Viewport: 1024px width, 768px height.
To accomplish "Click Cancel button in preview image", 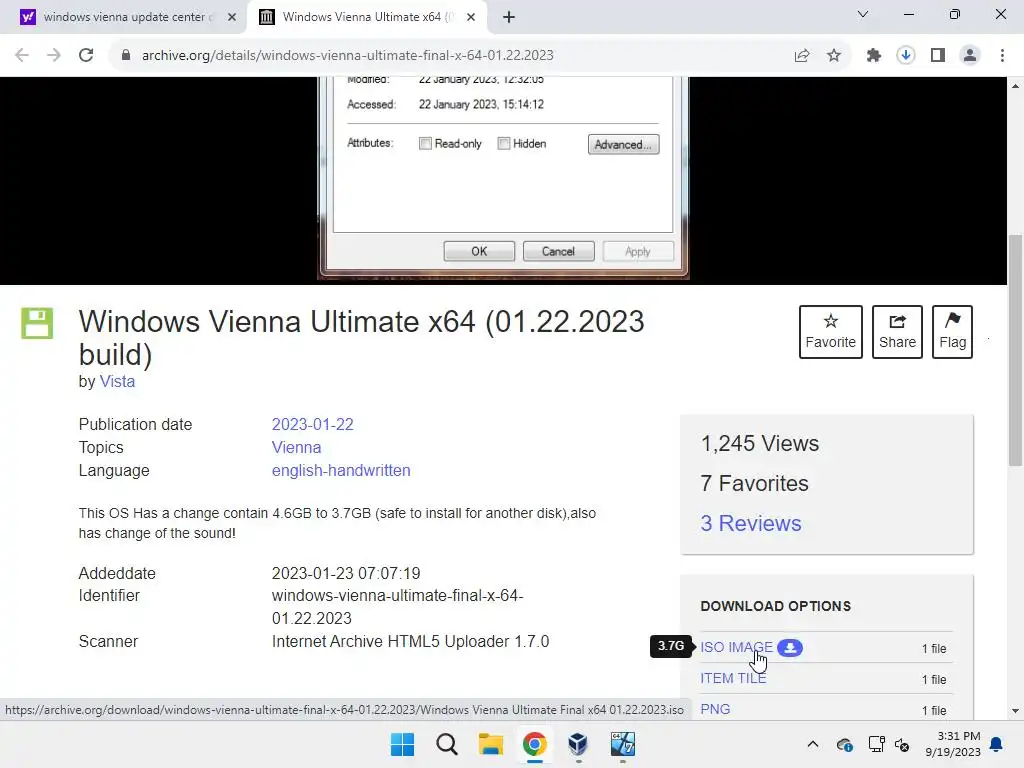I will pos(558,251).
